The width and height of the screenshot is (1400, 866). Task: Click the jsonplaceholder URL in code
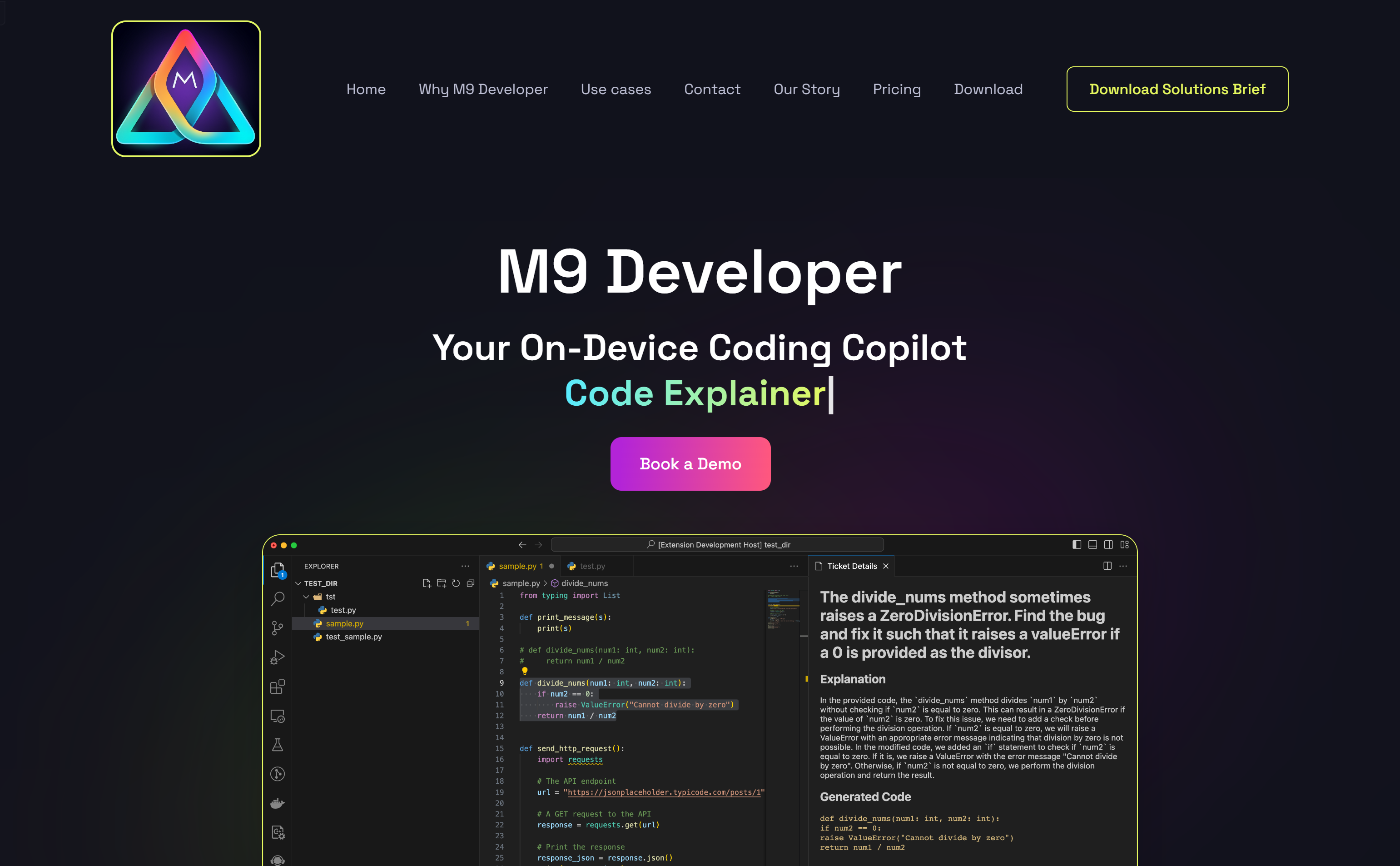664,792
